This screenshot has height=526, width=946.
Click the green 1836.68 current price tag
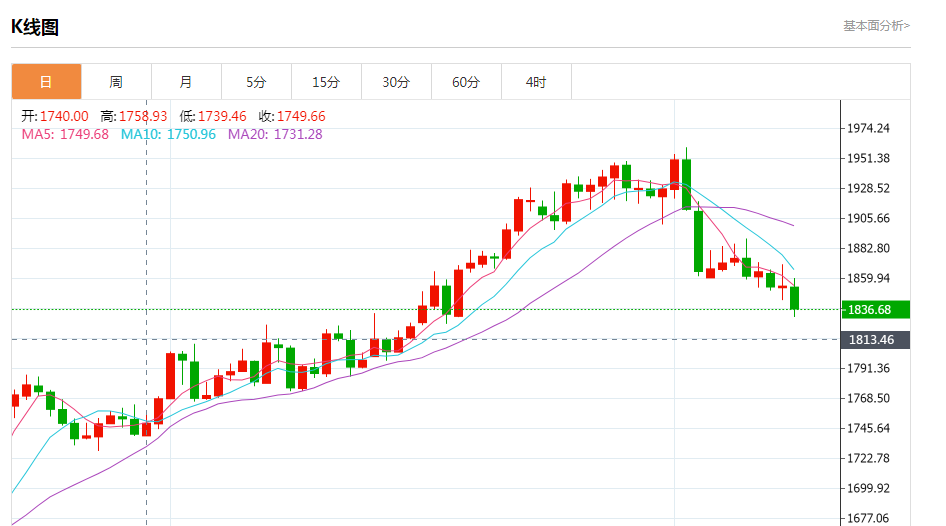point(876,310)
